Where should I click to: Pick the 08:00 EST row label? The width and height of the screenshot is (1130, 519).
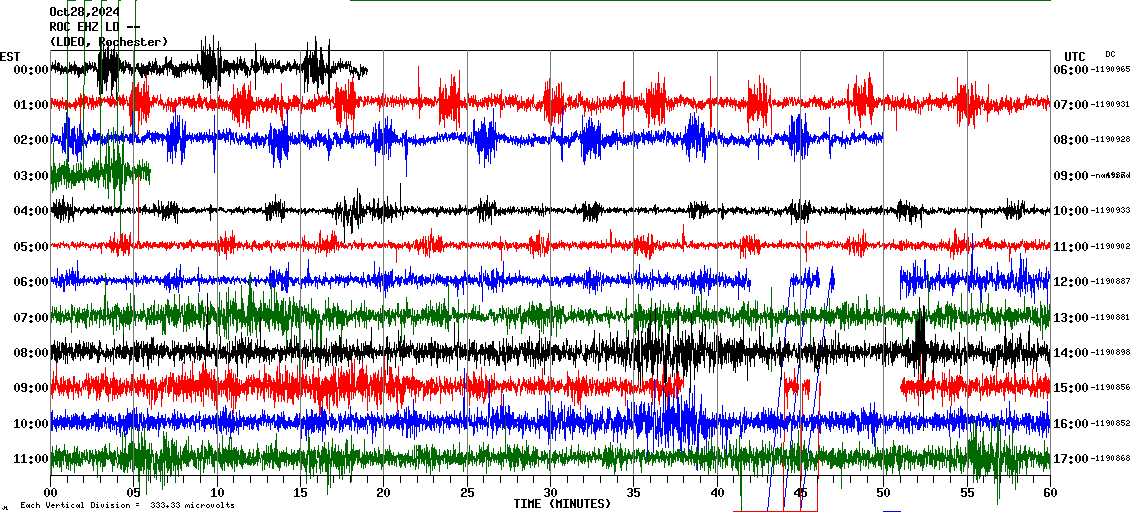point(31,353)
